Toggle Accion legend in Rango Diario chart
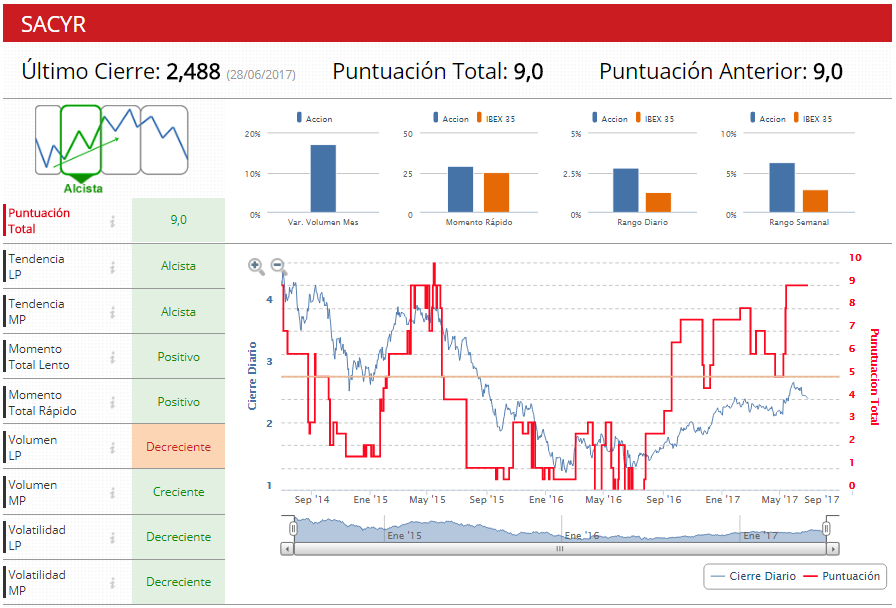 [610, 118]
